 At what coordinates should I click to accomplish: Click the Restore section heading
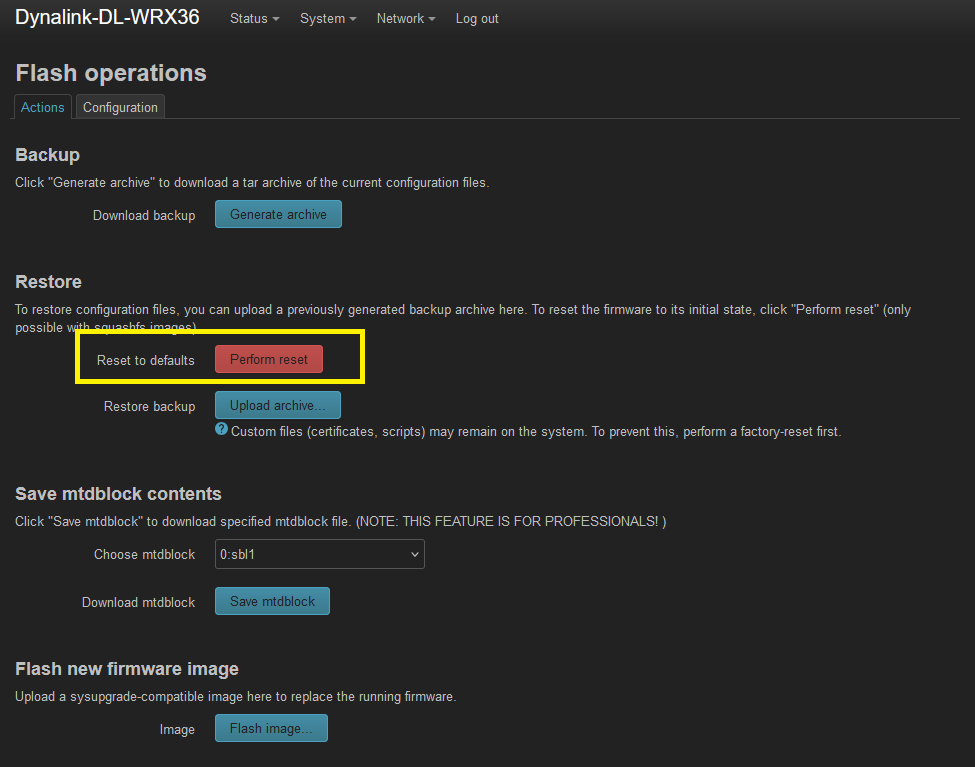click(x=48, y=281)
